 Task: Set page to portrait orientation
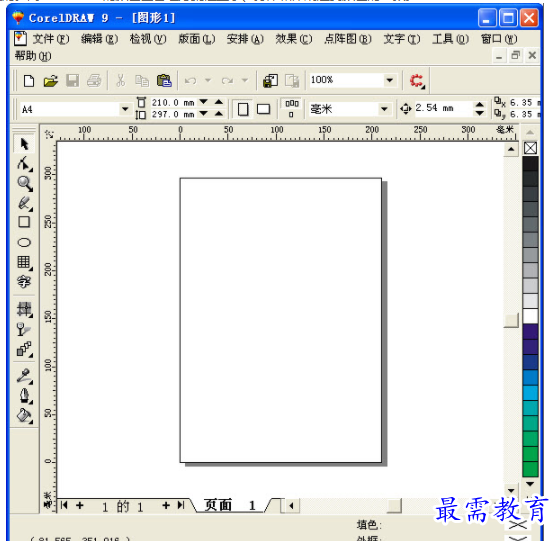tap(243, 109)
